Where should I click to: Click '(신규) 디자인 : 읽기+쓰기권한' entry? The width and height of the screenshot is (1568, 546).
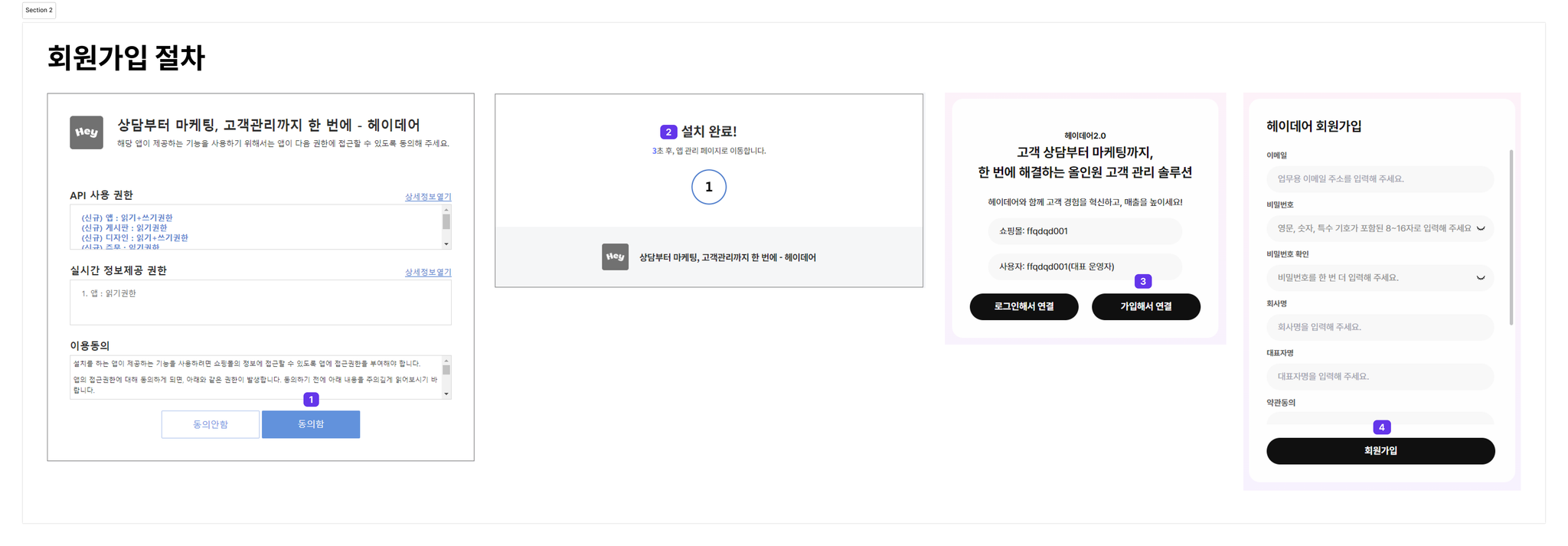point(135,238)
